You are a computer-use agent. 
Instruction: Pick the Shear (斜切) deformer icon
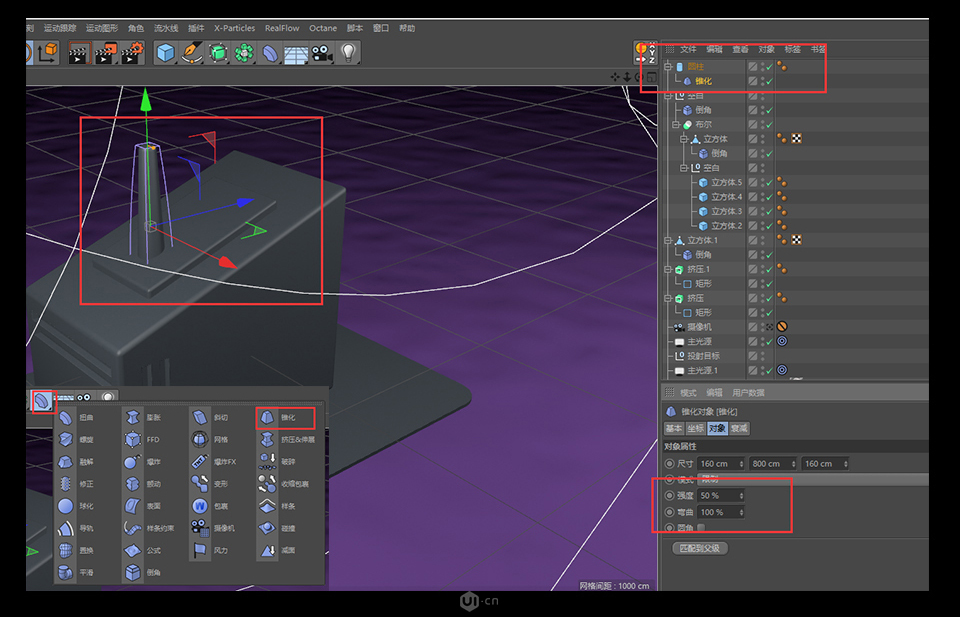click(x=199, y=418)
